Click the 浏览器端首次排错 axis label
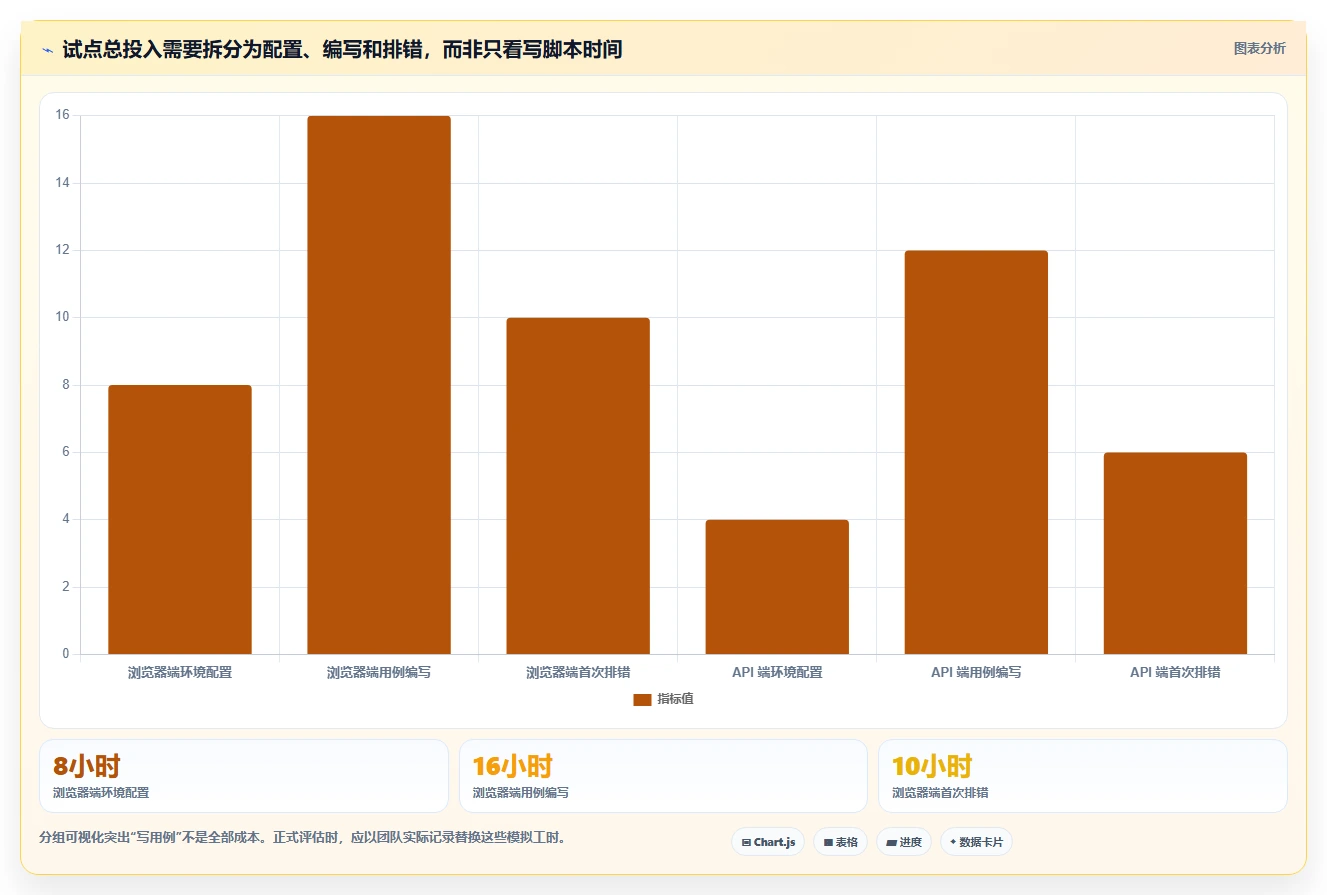Image resolution: width=1327 pixels, height=895 pixels. (578, 672)
